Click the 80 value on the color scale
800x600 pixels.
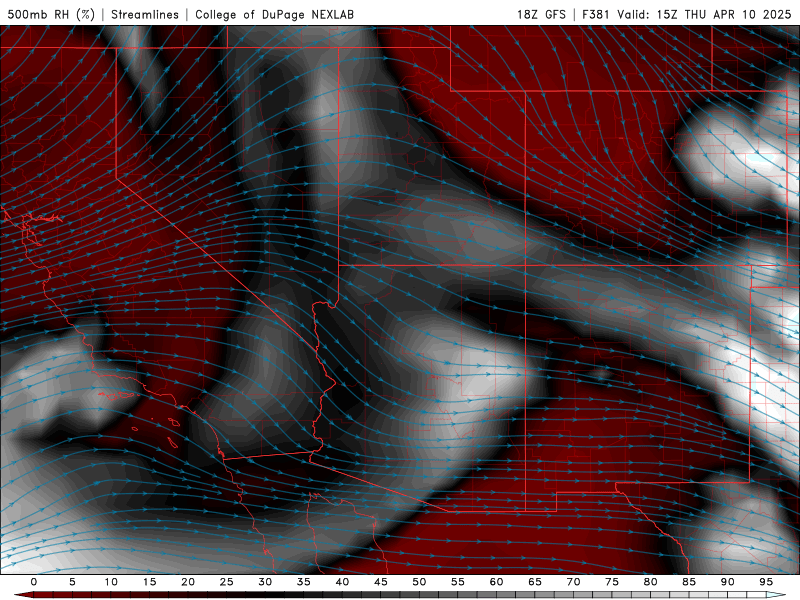pos(651,582)
